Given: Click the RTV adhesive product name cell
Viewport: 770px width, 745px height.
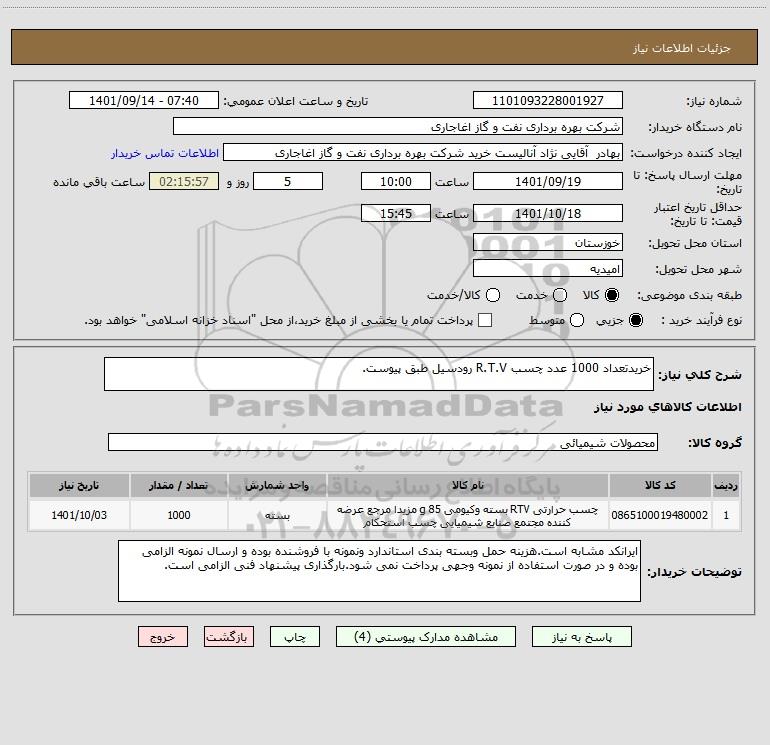Looking at the screenshot, I should click(x=468, y=515).
